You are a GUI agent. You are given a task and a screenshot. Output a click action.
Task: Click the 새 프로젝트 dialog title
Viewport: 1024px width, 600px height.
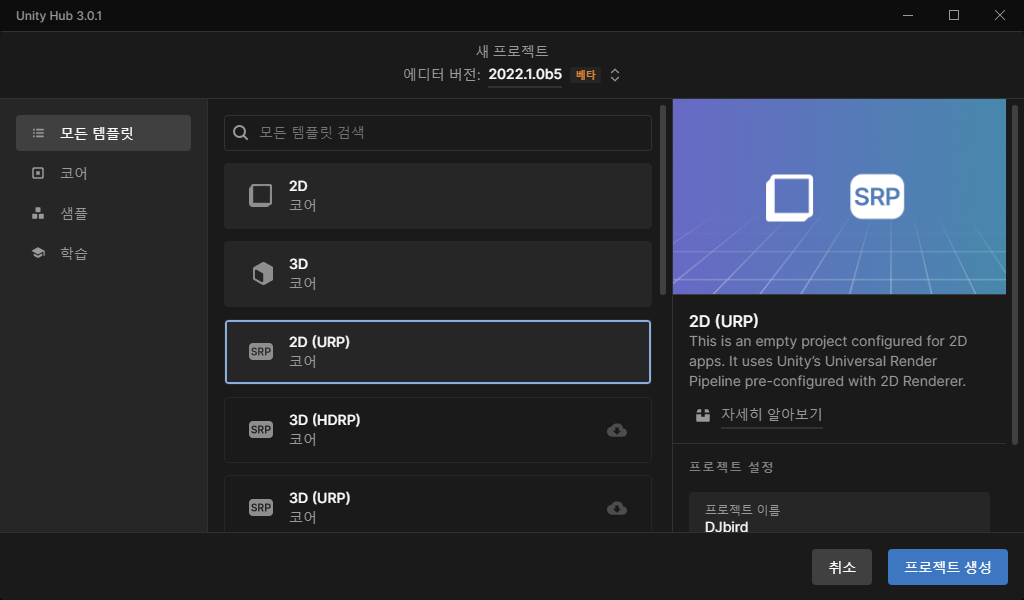coord(511,51)
